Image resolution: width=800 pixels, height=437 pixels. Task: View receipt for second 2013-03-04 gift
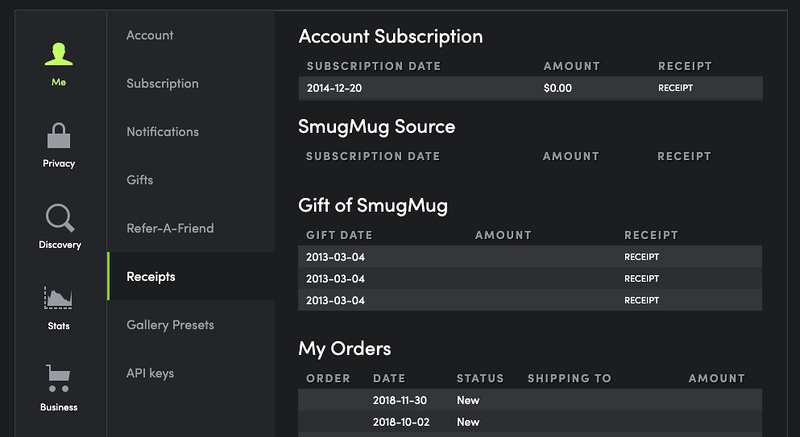point(642,279)
